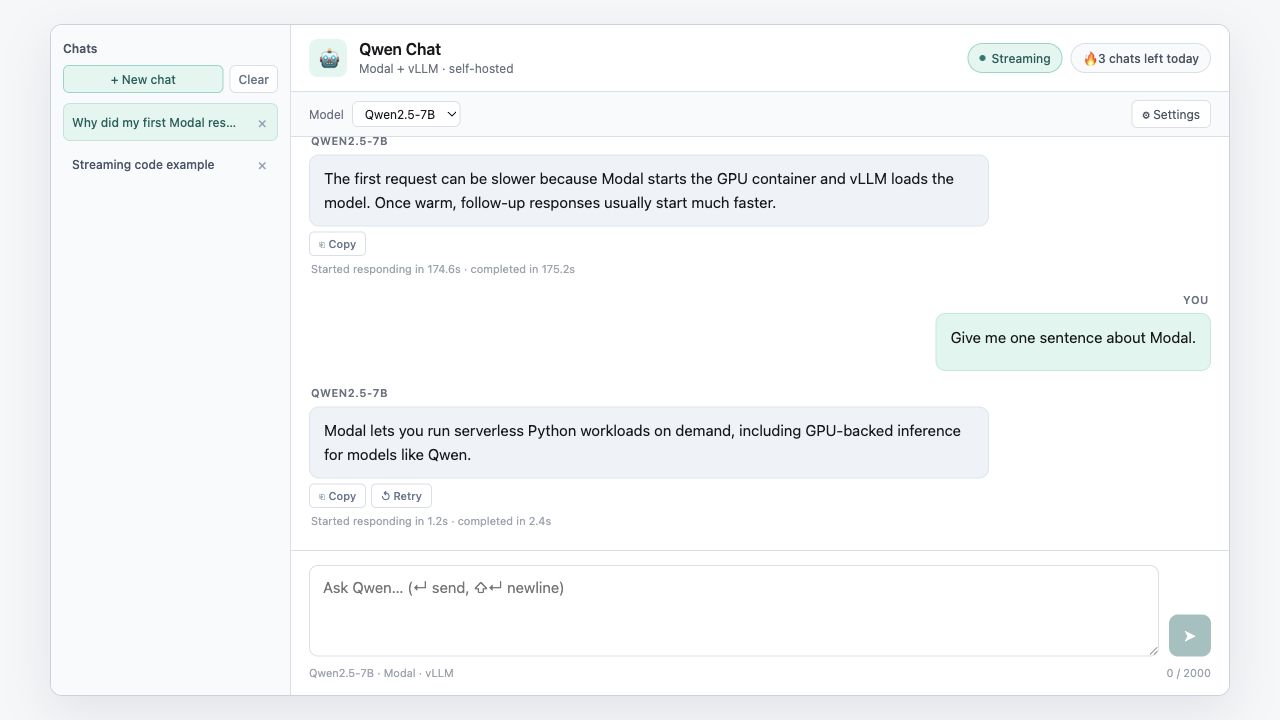Click "Give me one sentence about Modal." message
Viewport: 1280px width, 720px height.
point(1073,342)
